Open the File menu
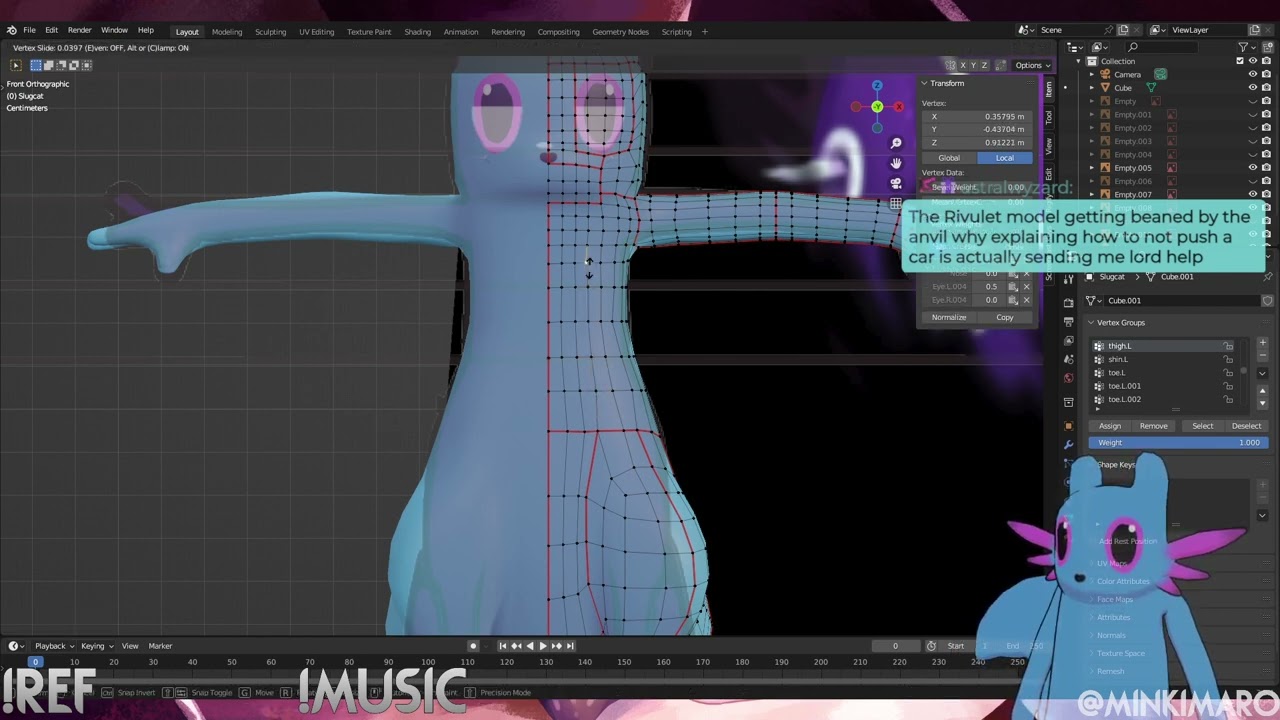This screenshot has height=720, width=1280. click(29, 31)
